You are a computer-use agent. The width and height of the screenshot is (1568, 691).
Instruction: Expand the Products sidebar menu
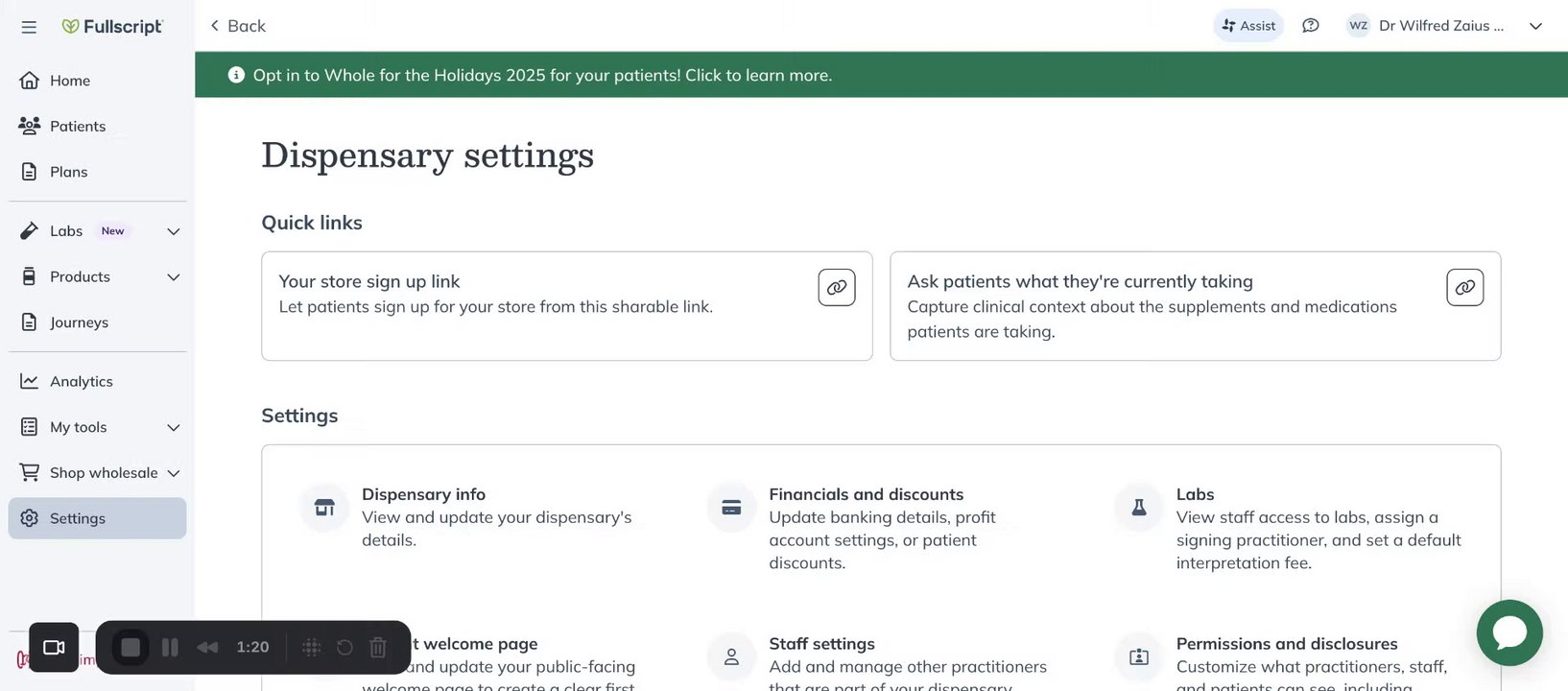click(x=174, y=277)
